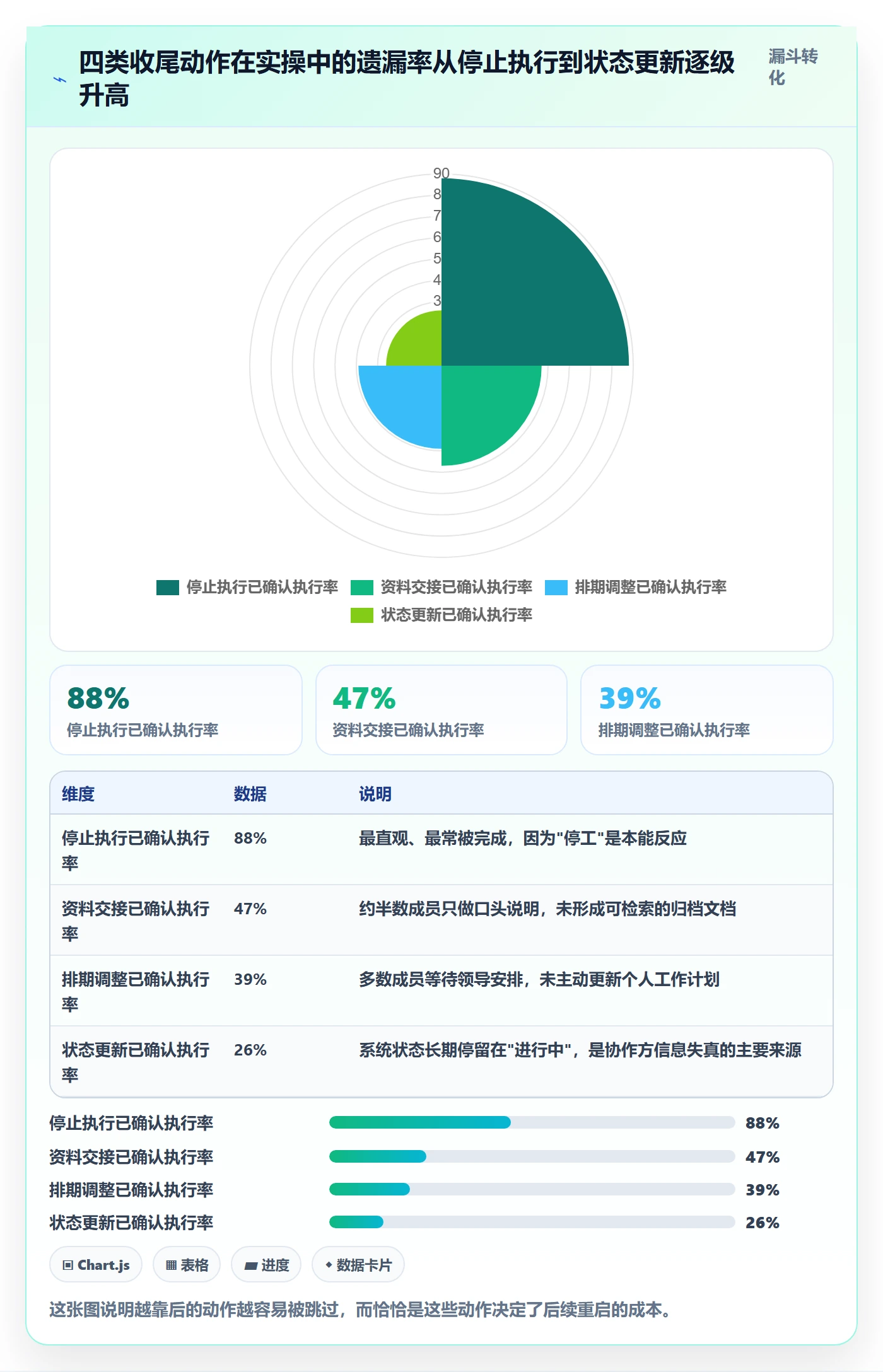Click the 归档文档 explanation row text
The image size is (883, 1372).
(547, 909)
